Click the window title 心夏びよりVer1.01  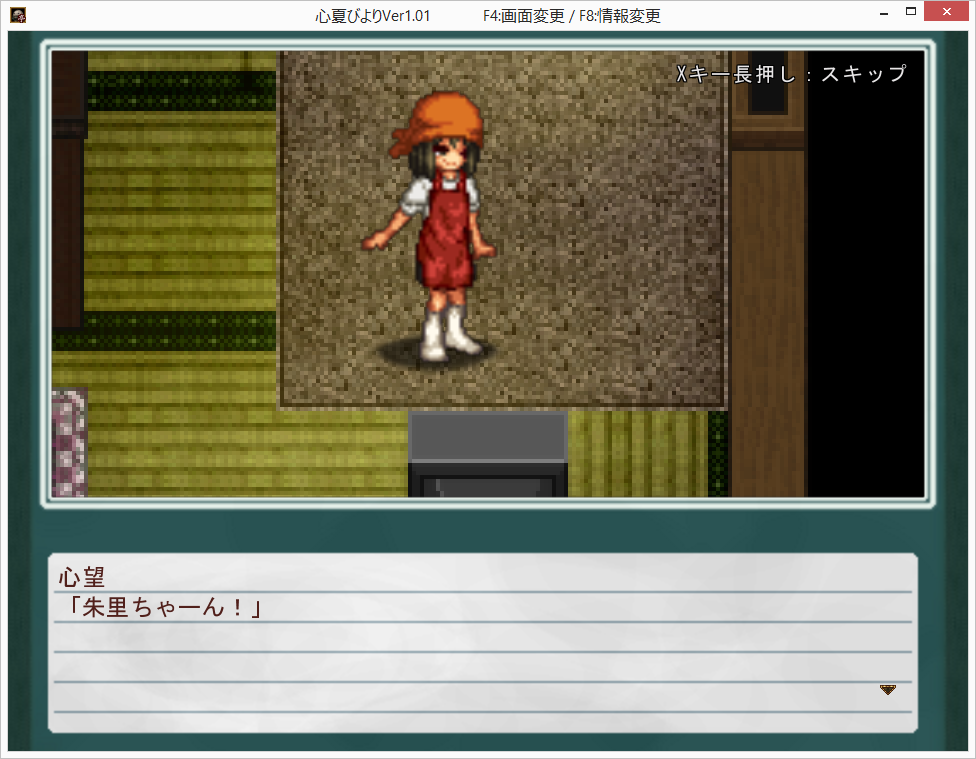[373, 16]
